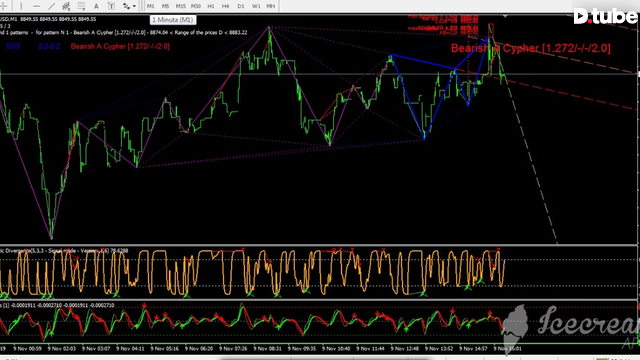Switch chart to H1 timeframe
Screen dimensions: 640x360
tap(211, 6)
